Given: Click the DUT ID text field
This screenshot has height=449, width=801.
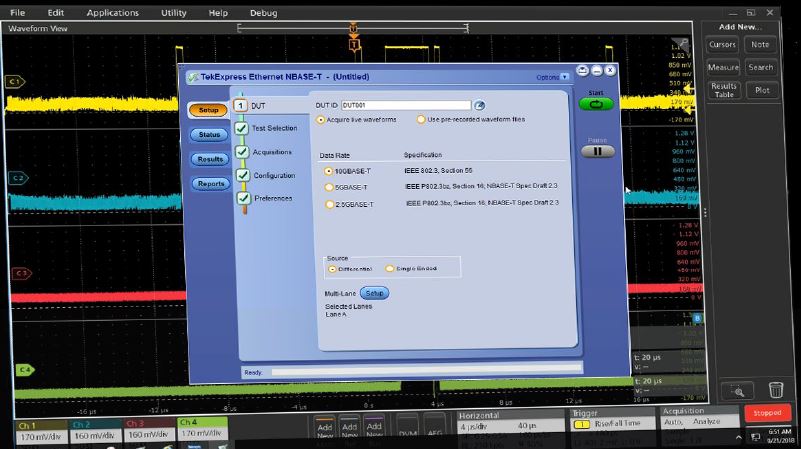Looking at the screenshot, I should (x=405, y=105).
